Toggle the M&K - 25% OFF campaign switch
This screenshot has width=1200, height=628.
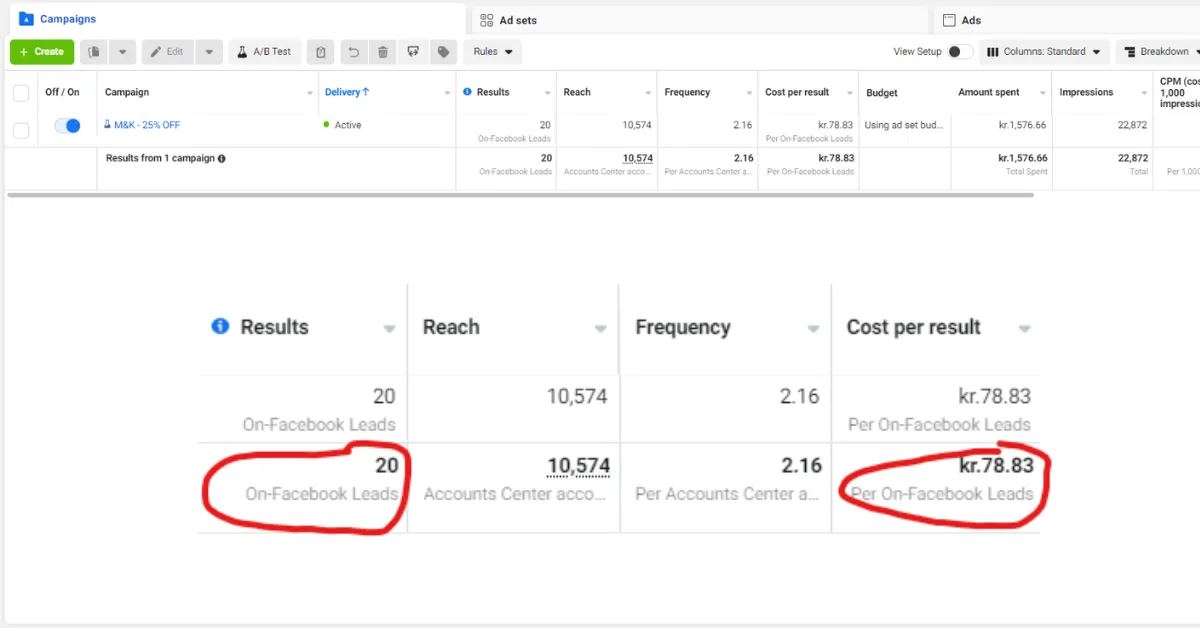(67, 126)
